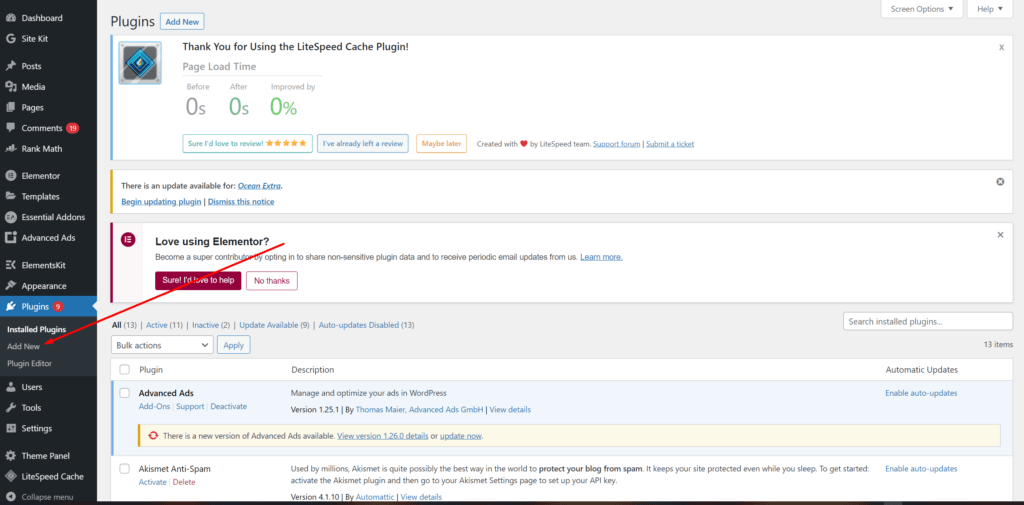Viewport: 1024px width, 505px height.
Task: Click the Theme Panel gear icon
Action: point(10,456)
